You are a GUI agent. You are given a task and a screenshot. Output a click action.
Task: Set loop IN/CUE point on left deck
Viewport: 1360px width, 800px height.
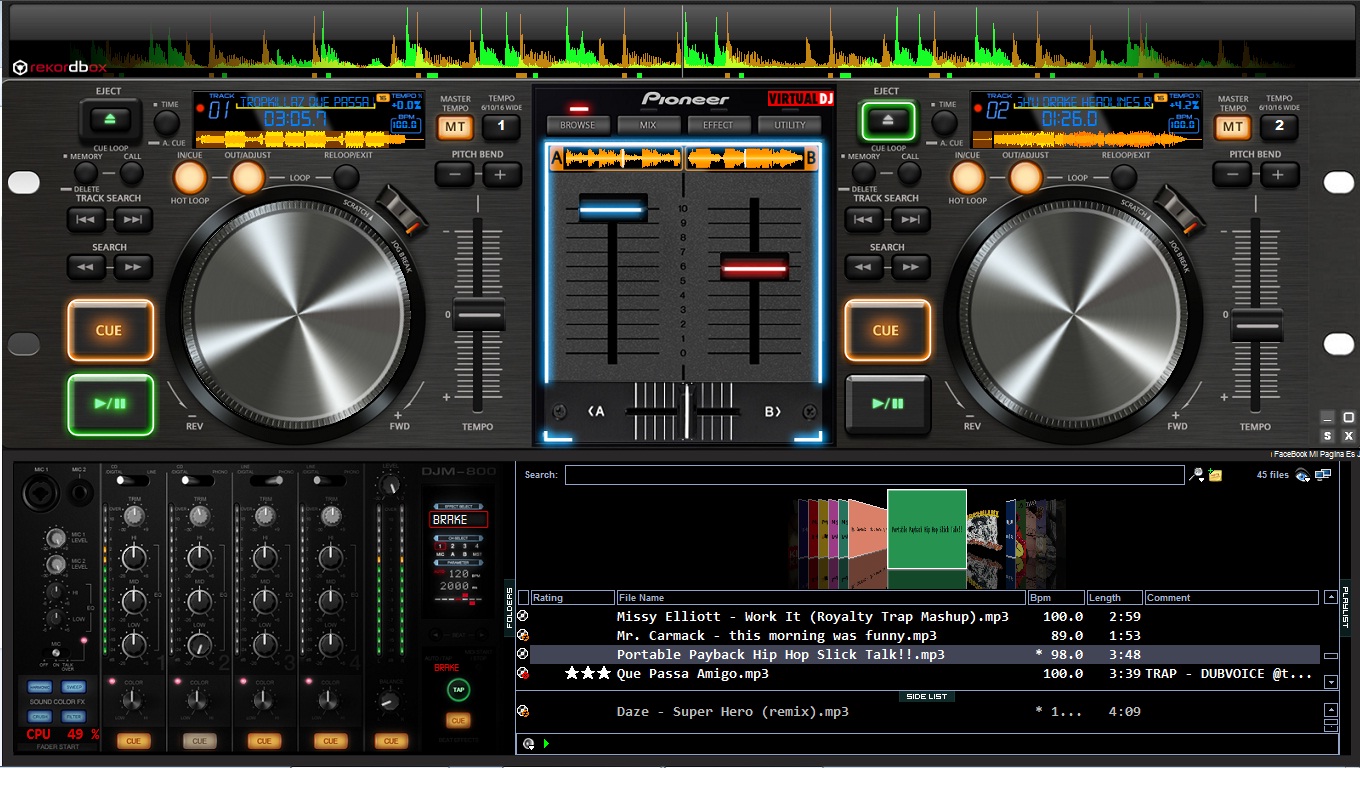[x=190, y=178]
